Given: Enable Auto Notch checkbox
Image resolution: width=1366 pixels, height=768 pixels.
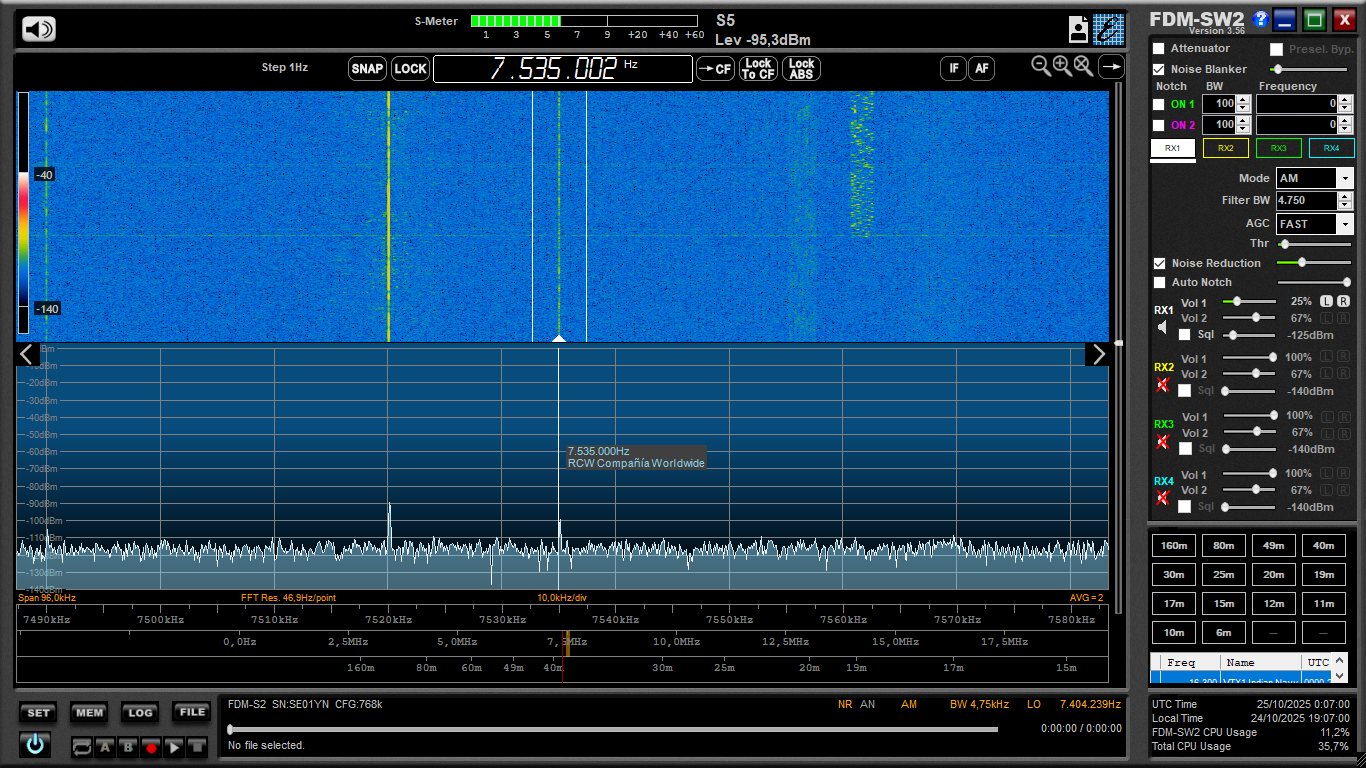Looking at the screenshot, I should coord(1160,282).
